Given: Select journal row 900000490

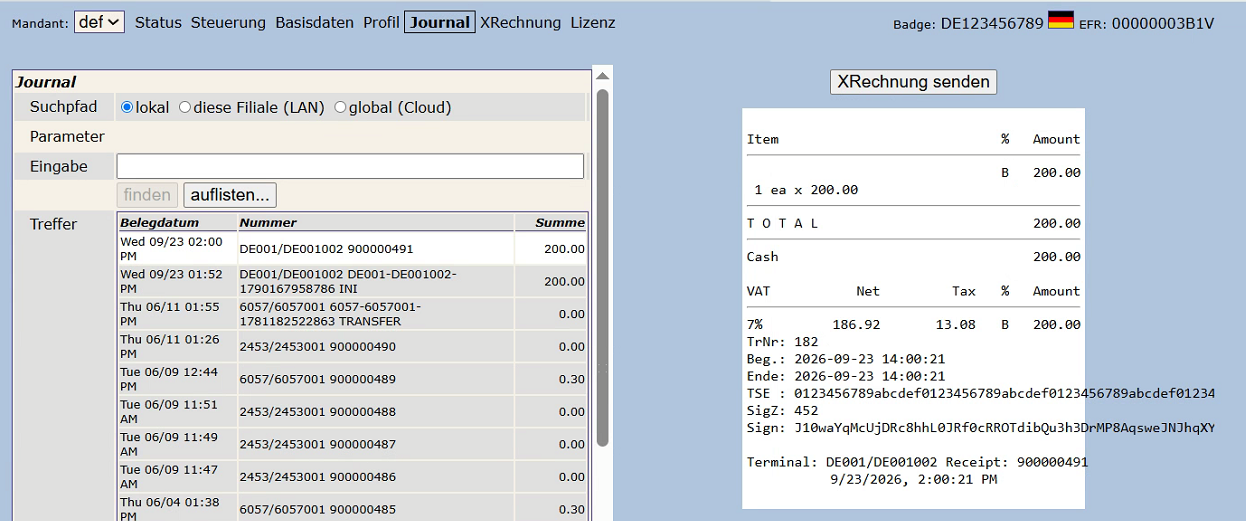Looking at the screenshot, I should (353, 347).
